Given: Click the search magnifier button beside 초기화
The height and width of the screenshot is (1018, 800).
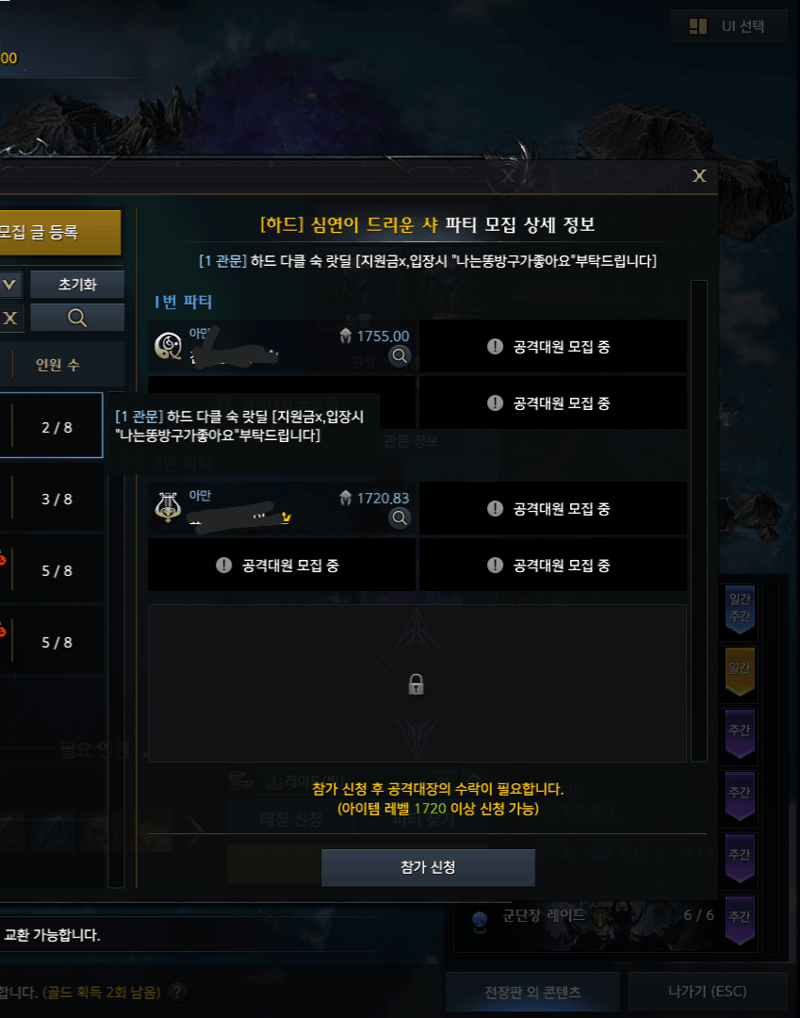Looking at the screenshot, I should (x=77, y=317).
